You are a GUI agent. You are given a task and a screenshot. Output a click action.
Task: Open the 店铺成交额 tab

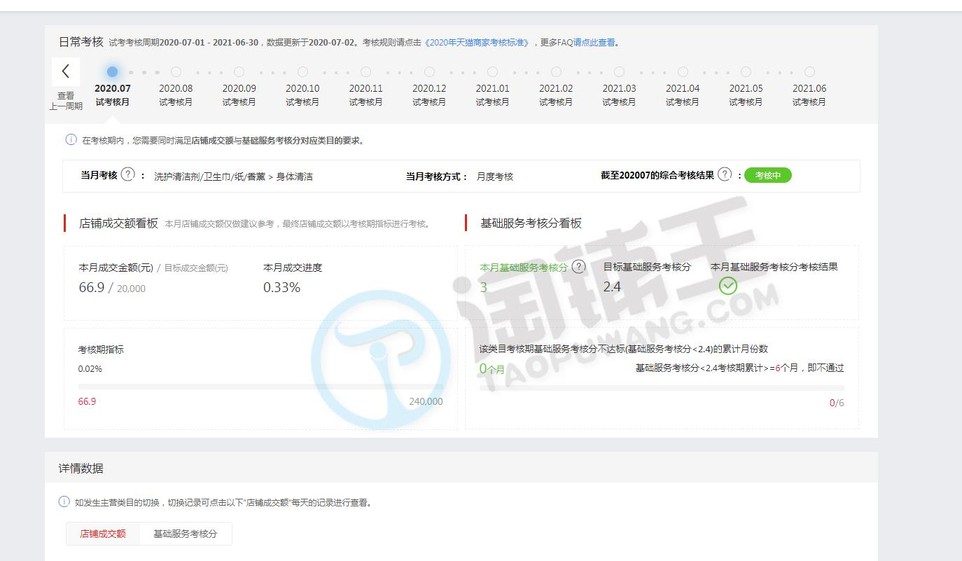click(x=102, y=534)
